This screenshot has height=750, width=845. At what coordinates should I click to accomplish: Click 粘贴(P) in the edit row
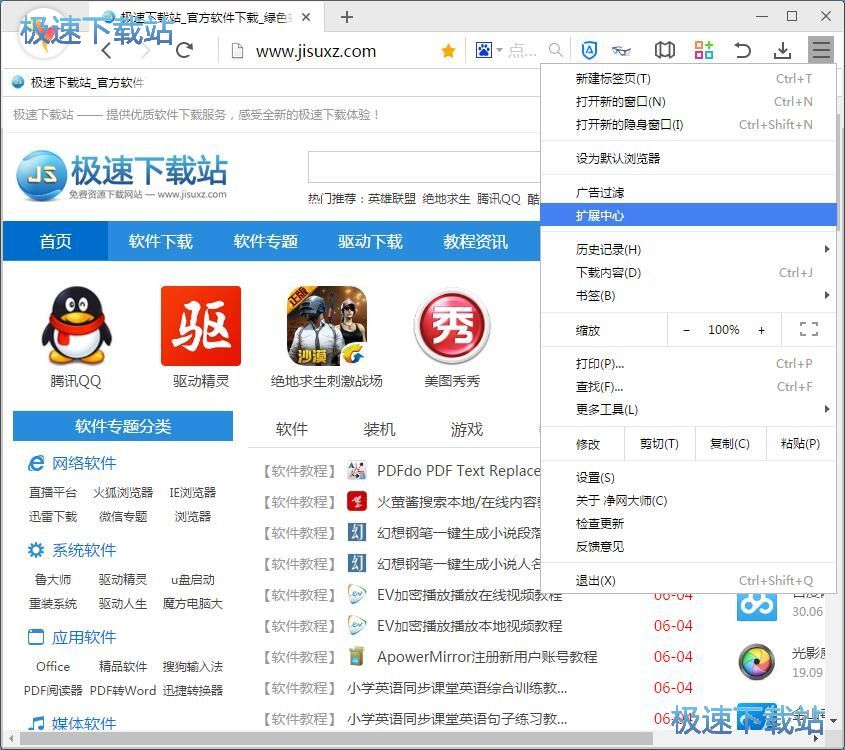(x=800, y=443)
